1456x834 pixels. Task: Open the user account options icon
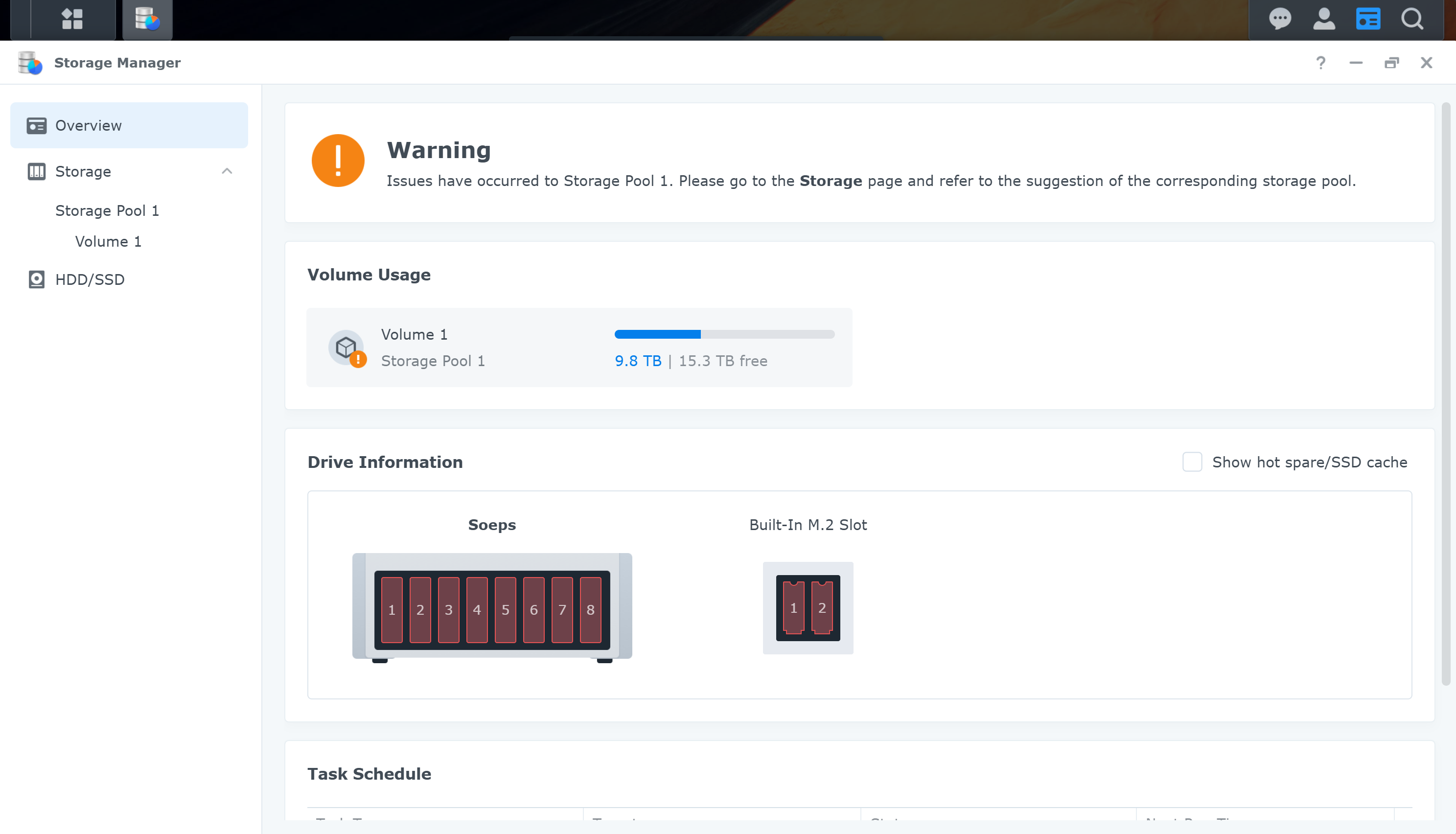1324,19
